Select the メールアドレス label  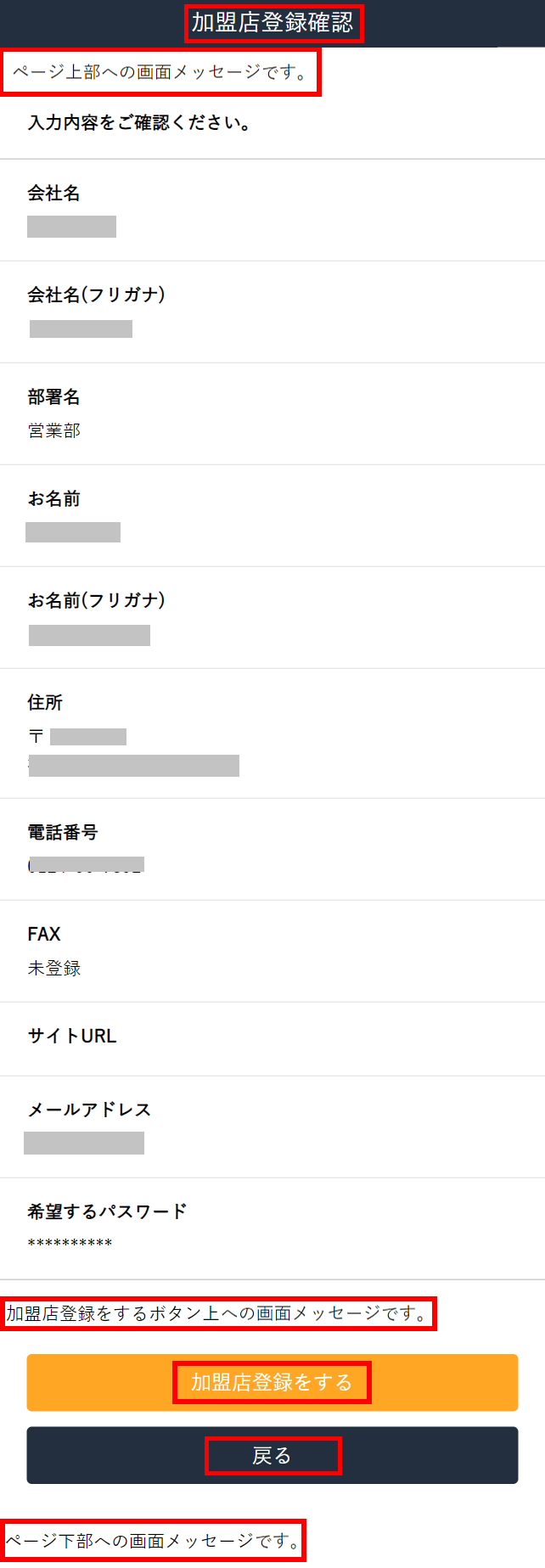89,1110
